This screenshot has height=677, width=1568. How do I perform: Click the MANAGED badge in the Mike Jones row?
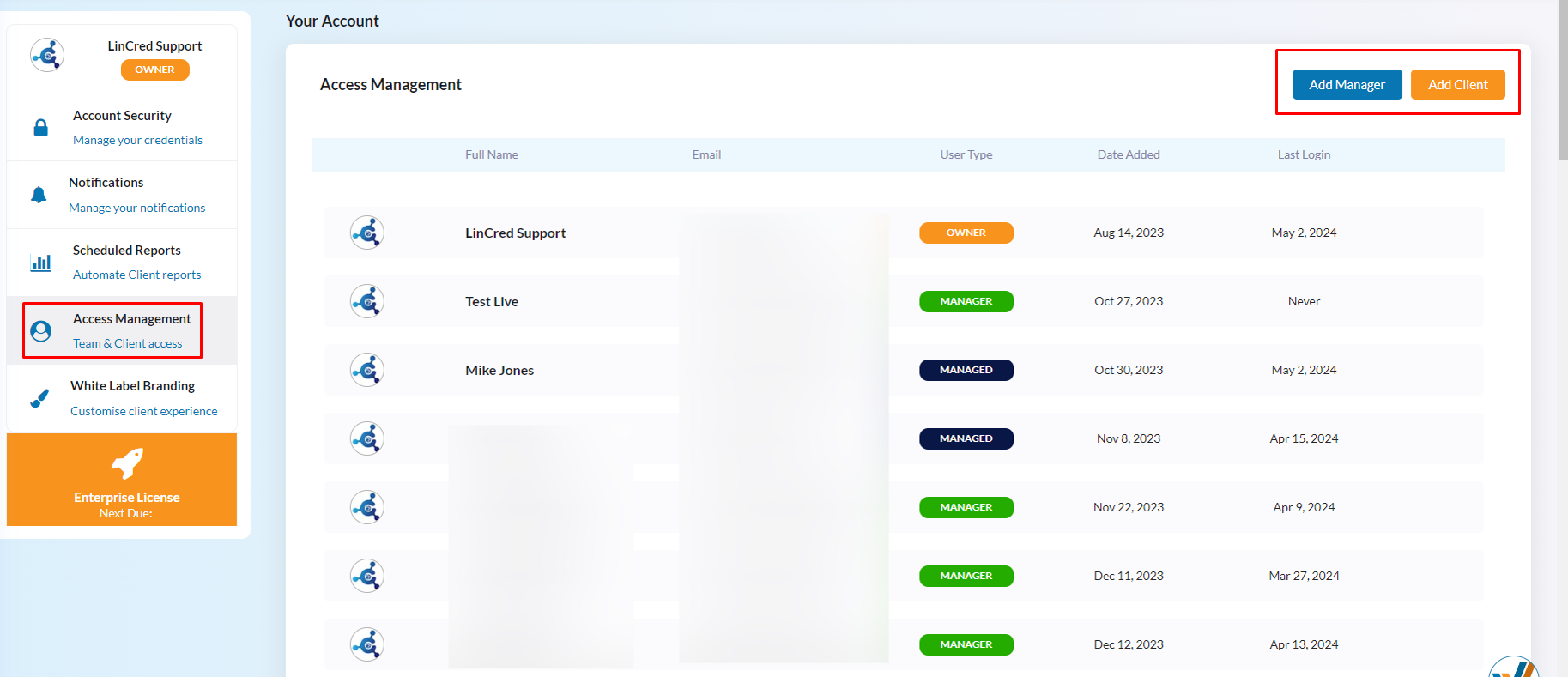pyautogui.click(x=966, y=370)
